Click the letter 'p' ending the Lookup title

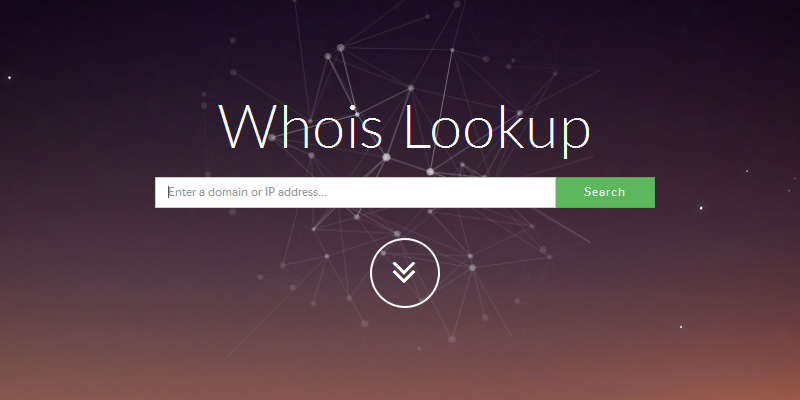pyautogui.click(x=576, y=136)
